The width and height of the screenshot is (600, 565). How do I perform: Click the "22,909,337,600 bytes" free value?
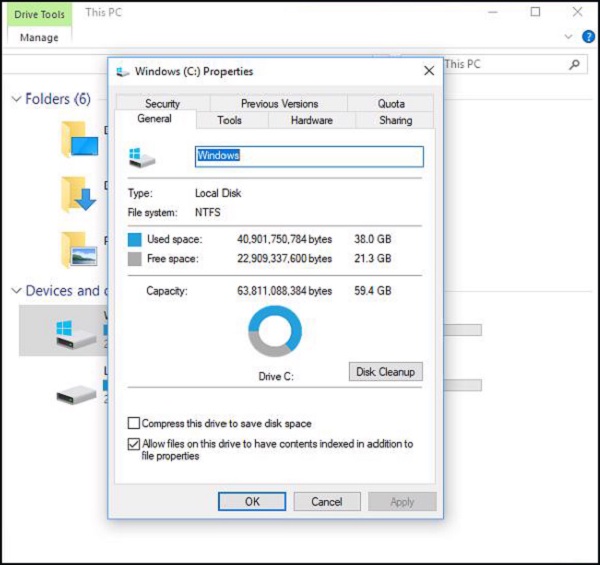tap(284, 259)
